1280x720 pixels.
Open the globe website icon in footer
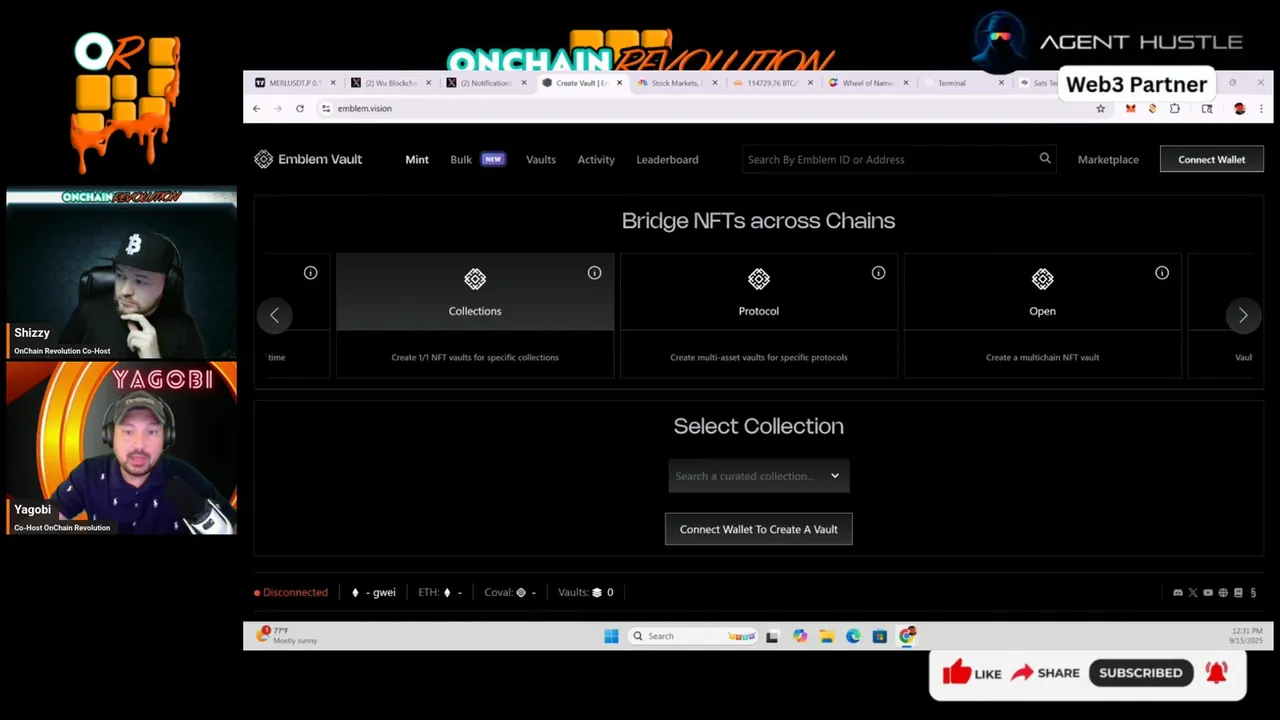point(1223,593)
